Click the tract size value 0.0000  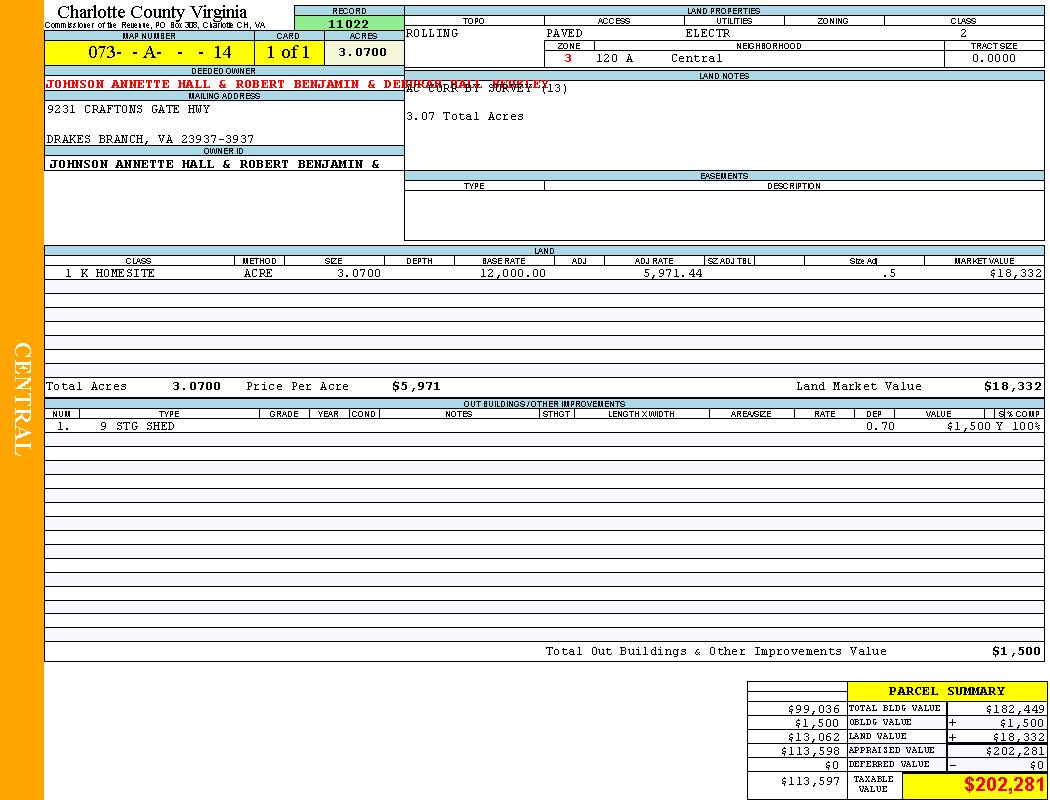coord(994,59)
